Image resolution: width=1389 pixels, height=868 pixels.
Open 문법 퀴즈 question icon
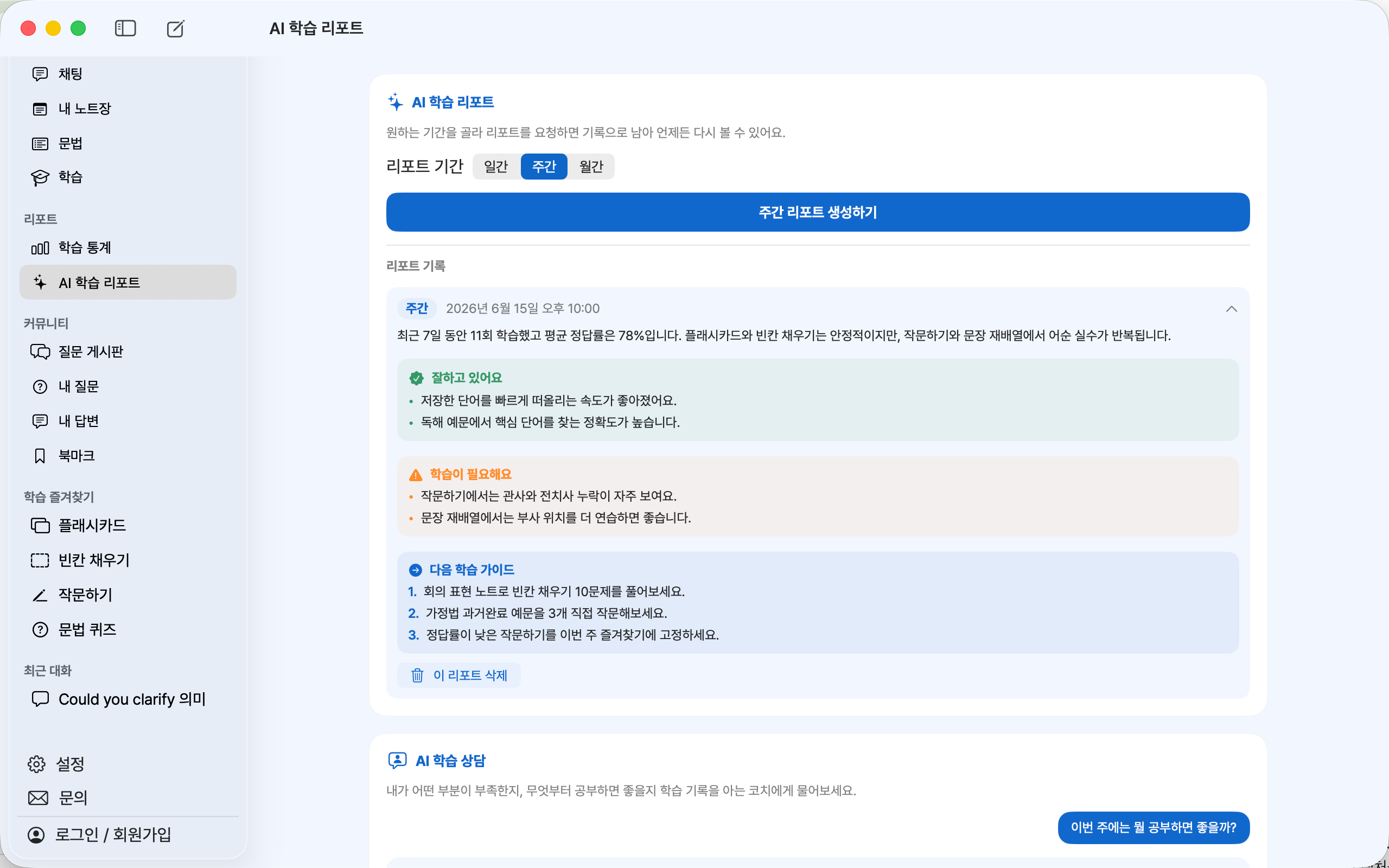coord(40,630)
